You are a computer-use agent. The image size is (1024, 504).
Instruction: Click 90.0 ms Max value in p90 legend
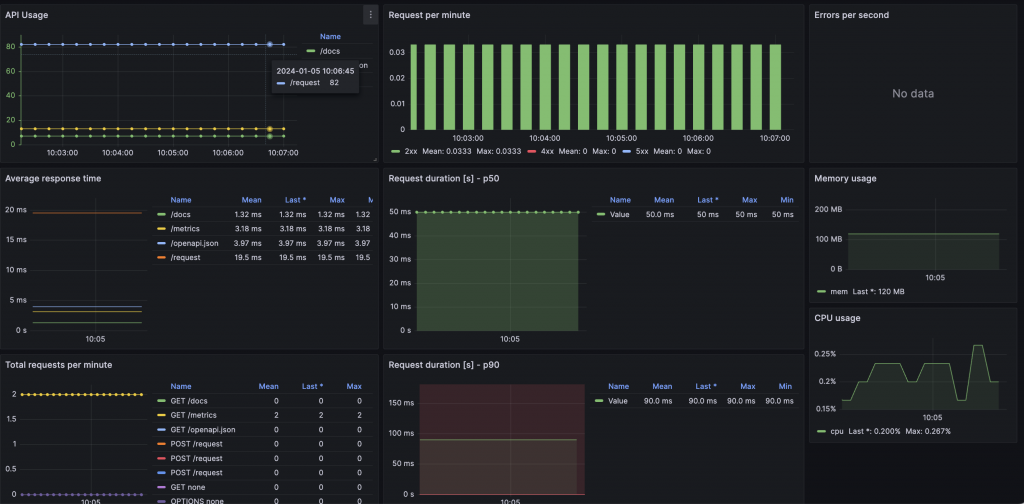click(x=742, y=401)
